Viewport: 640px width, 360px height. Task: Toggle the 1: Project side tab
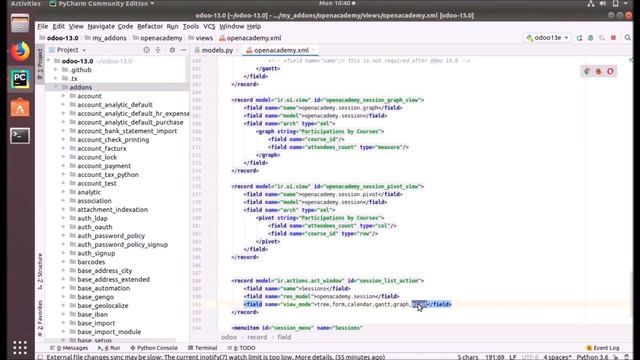click(x=40, y=64)
